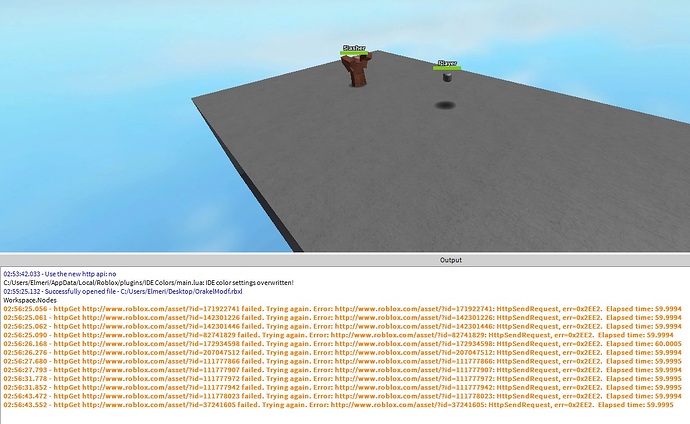The height and width of the screenshot is (424, 690).
Task: Click the Slasher name label
Action: click(354, 48)
